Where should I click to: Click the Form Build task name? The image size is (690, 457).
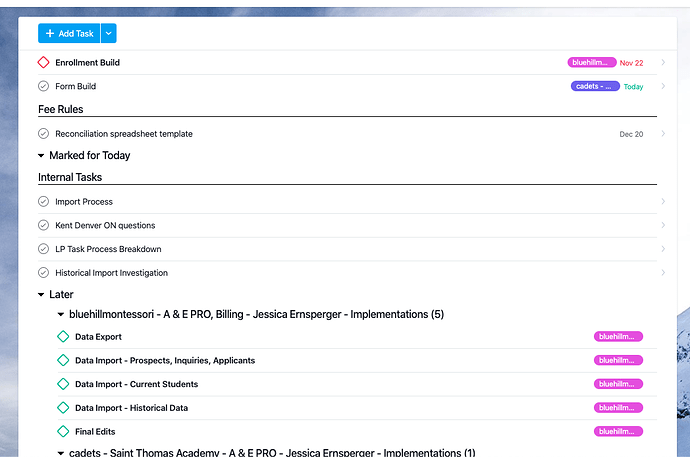point(76,86)
